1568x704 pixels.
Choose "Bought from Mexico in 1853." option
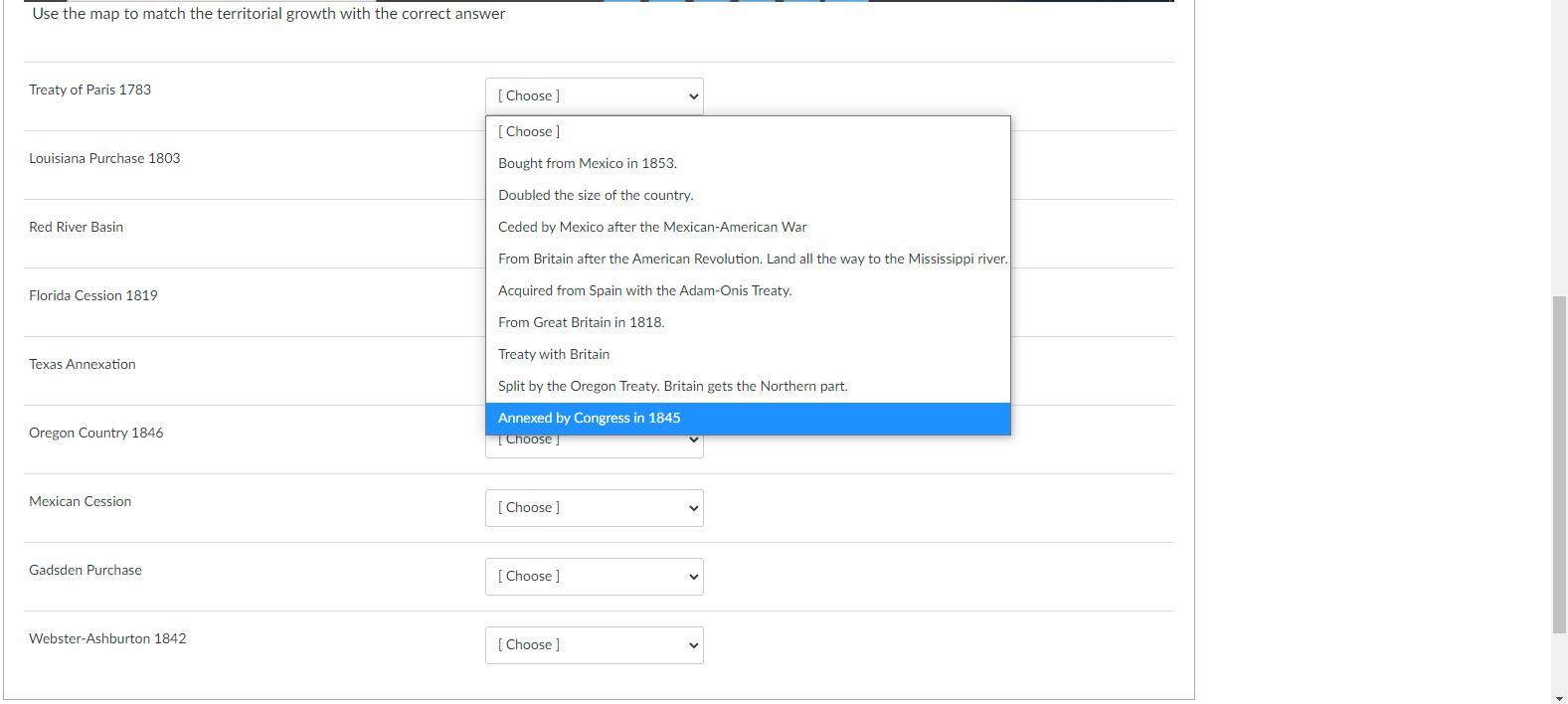tap(587, 163)
